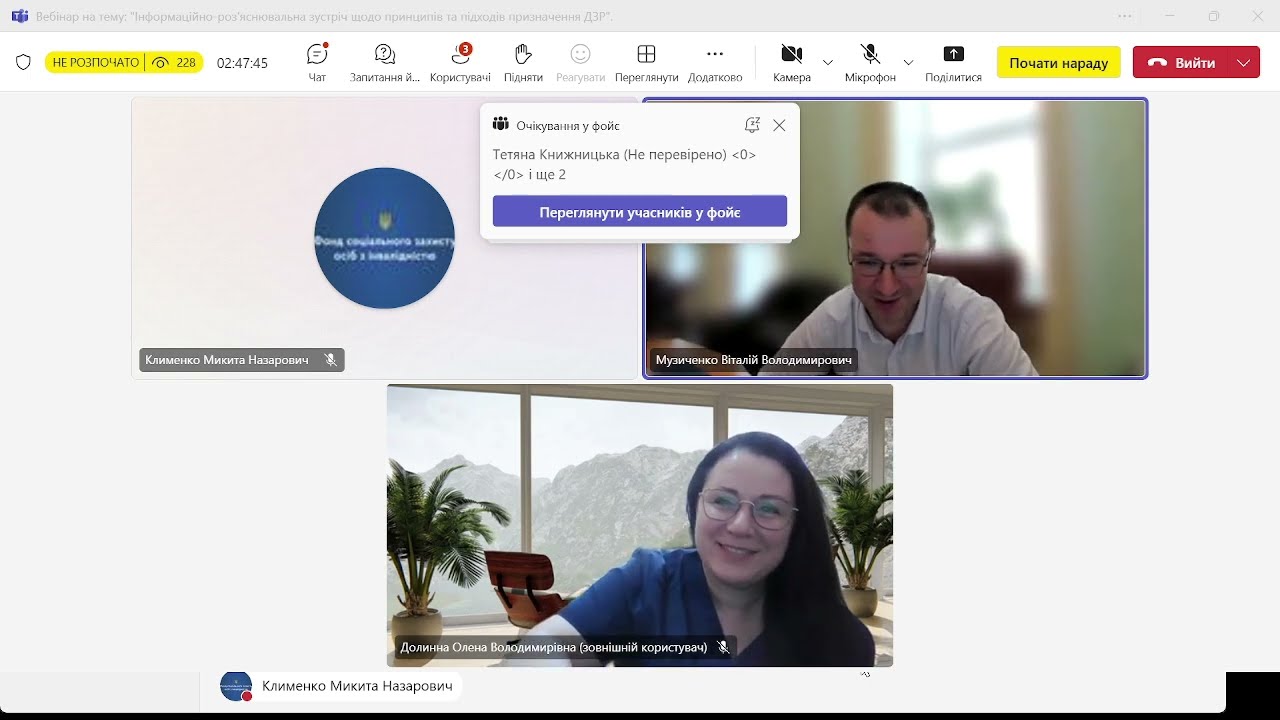Click the shield security icon
Viewport: 1280px width, 720px height.
coord(23,62)
